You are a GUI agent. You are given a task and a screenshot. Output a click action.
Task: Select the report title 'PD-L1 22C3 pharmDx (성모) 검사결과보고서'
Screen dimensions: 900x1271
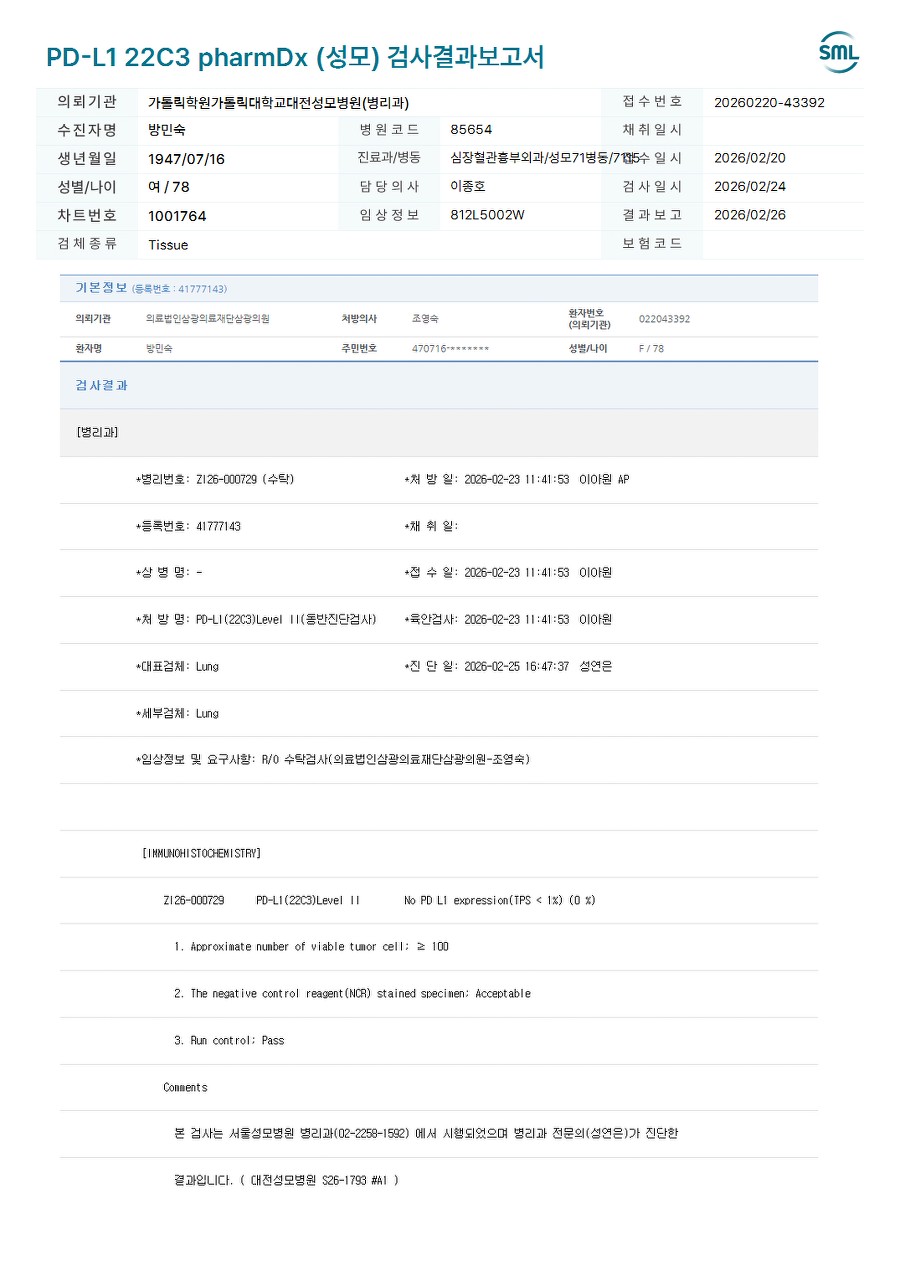(x=295, y=57)
